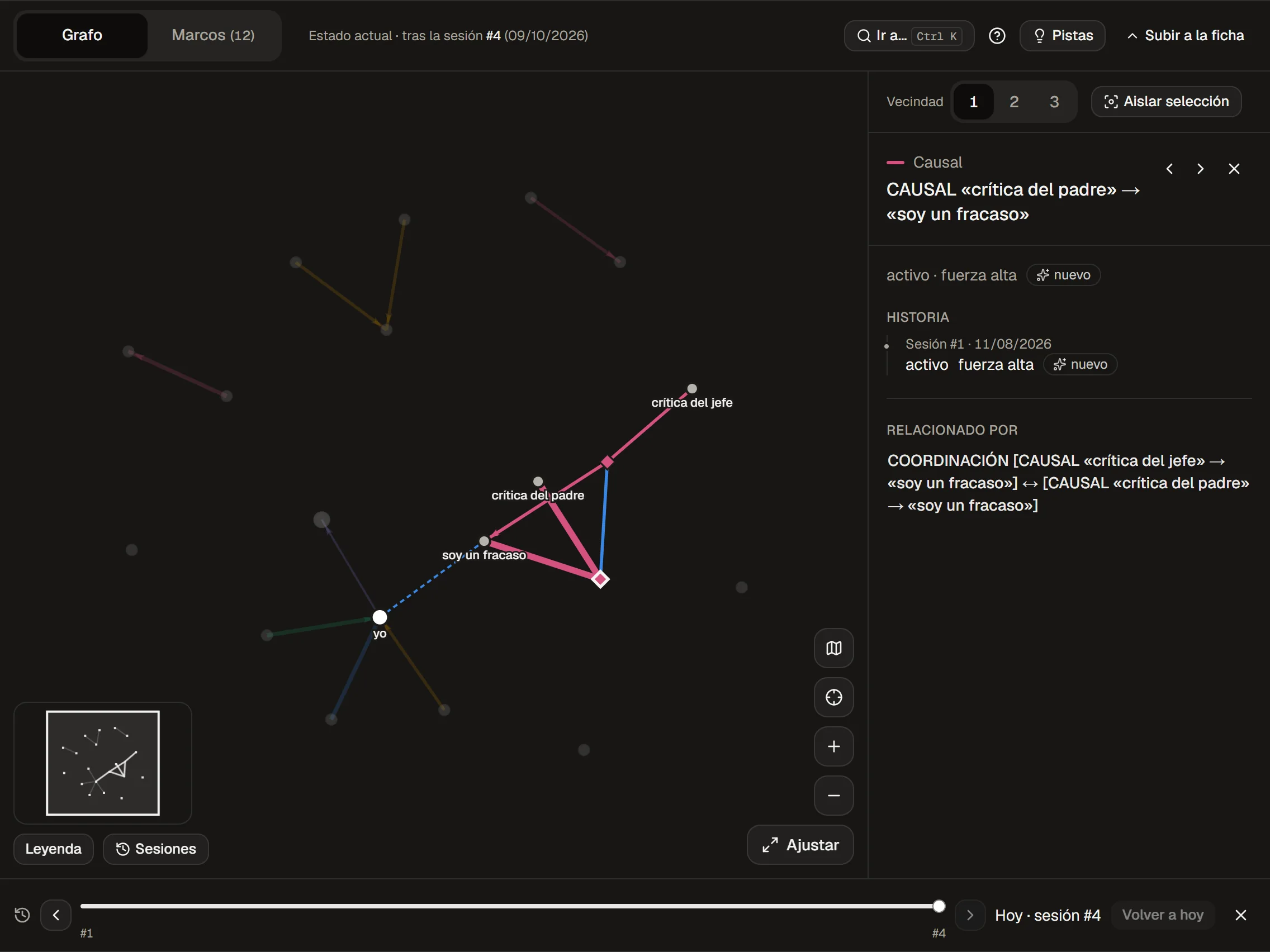
Task: Click the 'nuevo' badge beside 'activo · fuerza alta'
Action: point(1063,275)
